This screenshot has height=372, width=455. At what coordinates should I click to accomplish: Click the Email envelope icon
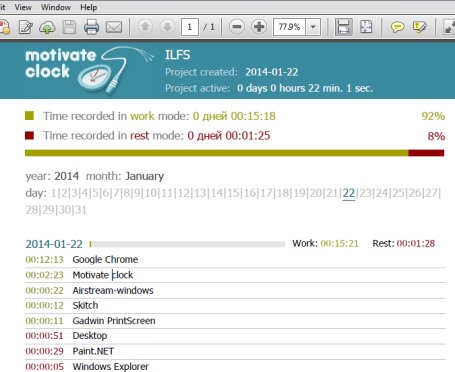coord(114,27)
